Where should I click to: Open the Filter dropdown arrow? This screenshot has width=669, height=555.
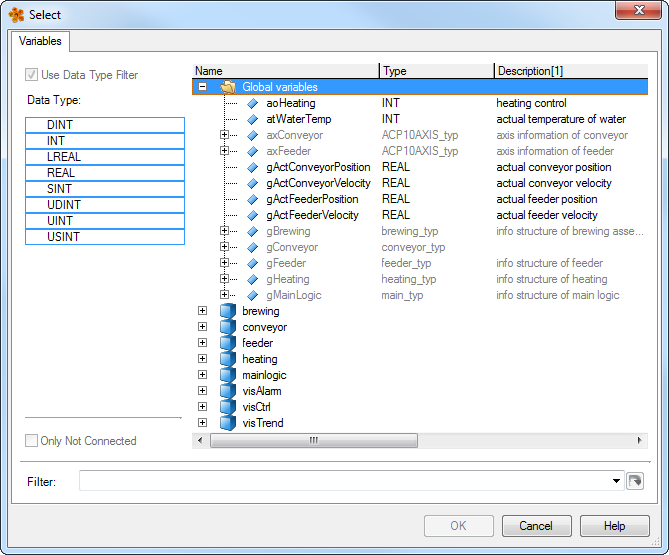click(617, 482)
